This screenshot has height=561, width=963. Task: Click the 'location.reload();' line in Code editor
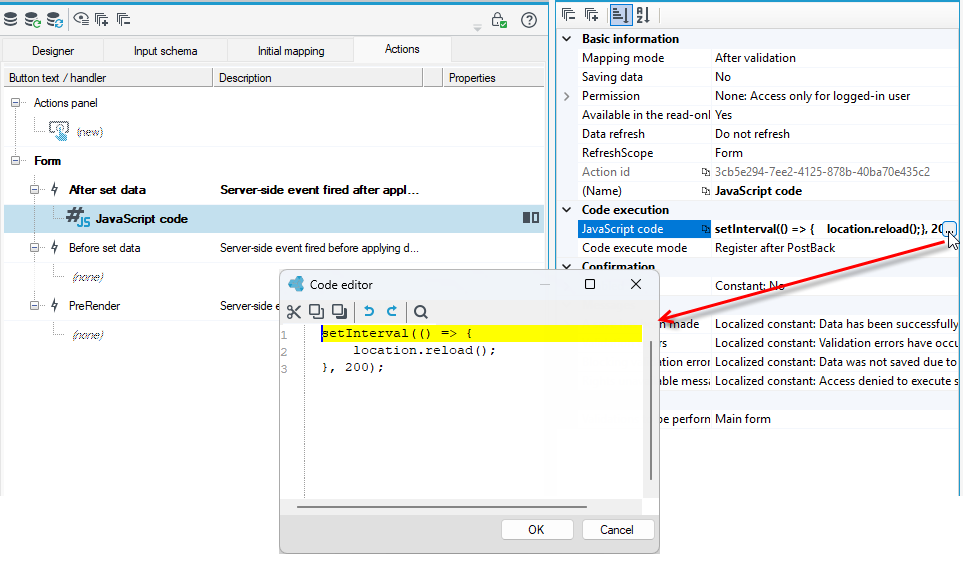tap(424, 350)
